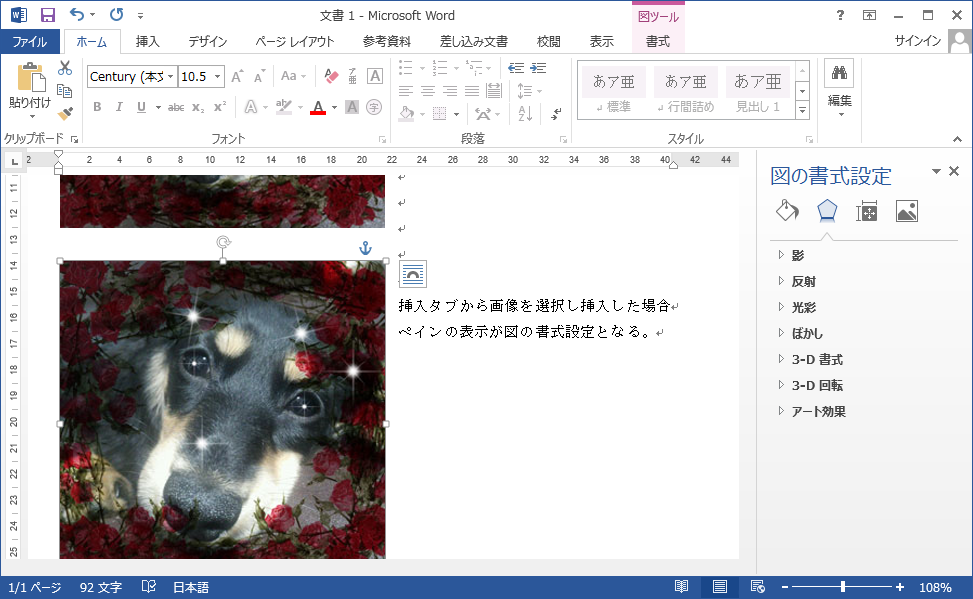Screen dimensions: 973x599
Task: Show paragraph marks with the 編集記号 icon
Action: tap(556, 113)
